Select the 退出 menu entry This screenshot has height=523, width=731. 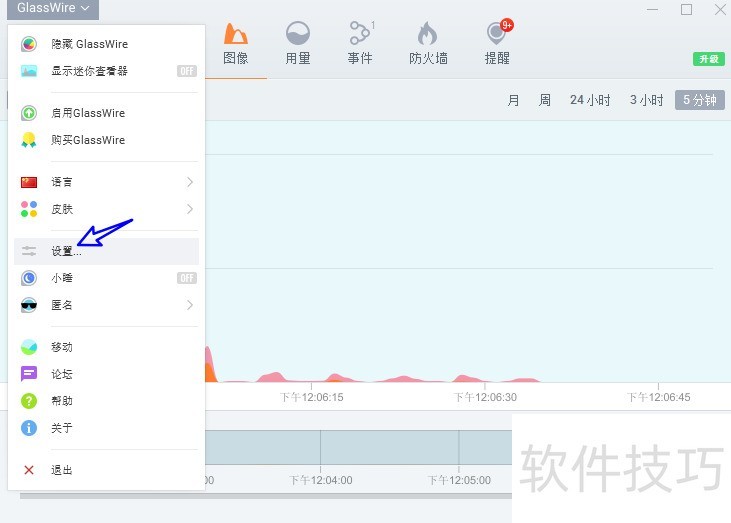coord(106,470)
